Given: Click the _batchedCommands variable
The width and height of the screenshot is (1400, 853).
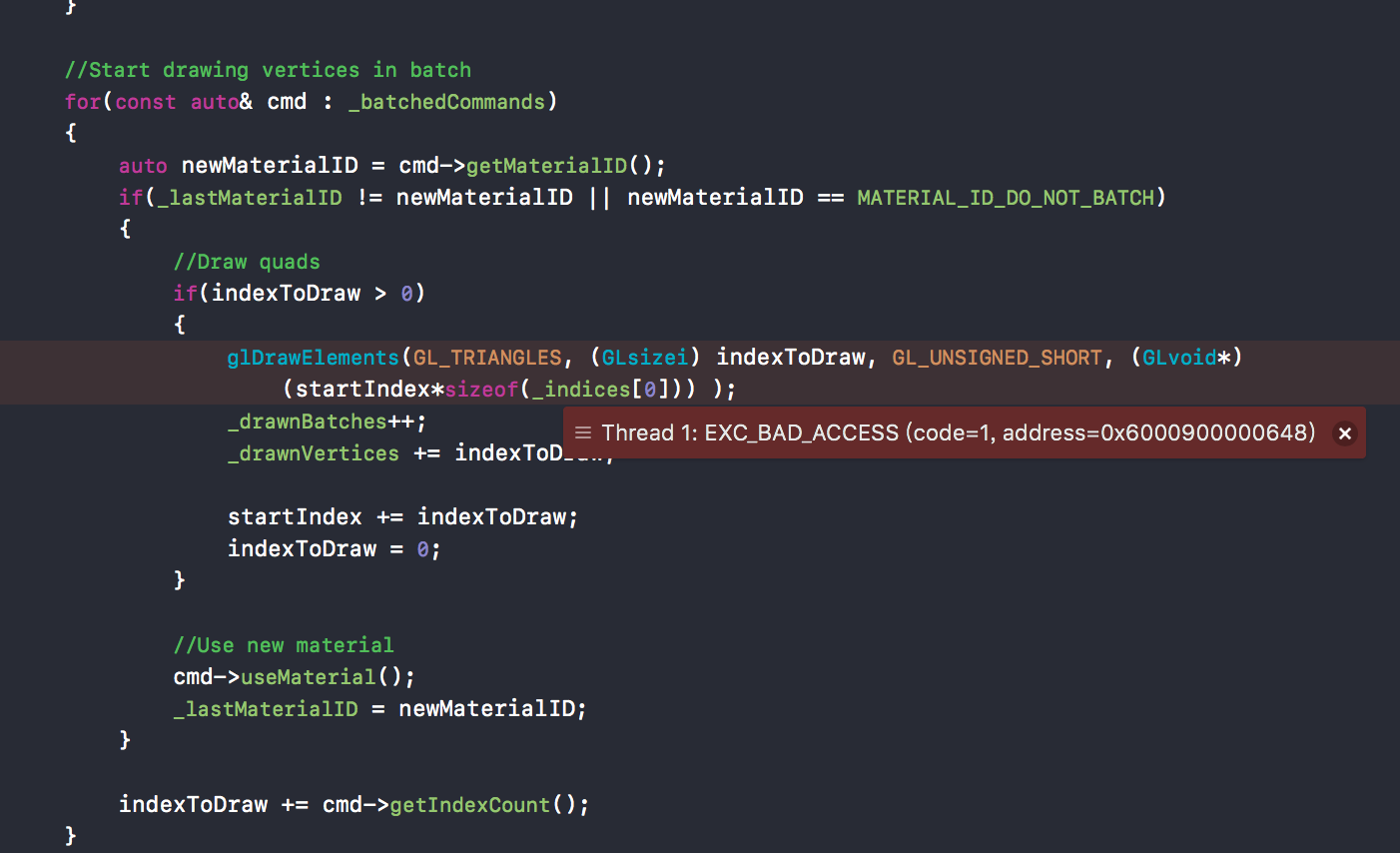Looking at the screenshot, I should [x=446, y=102].
